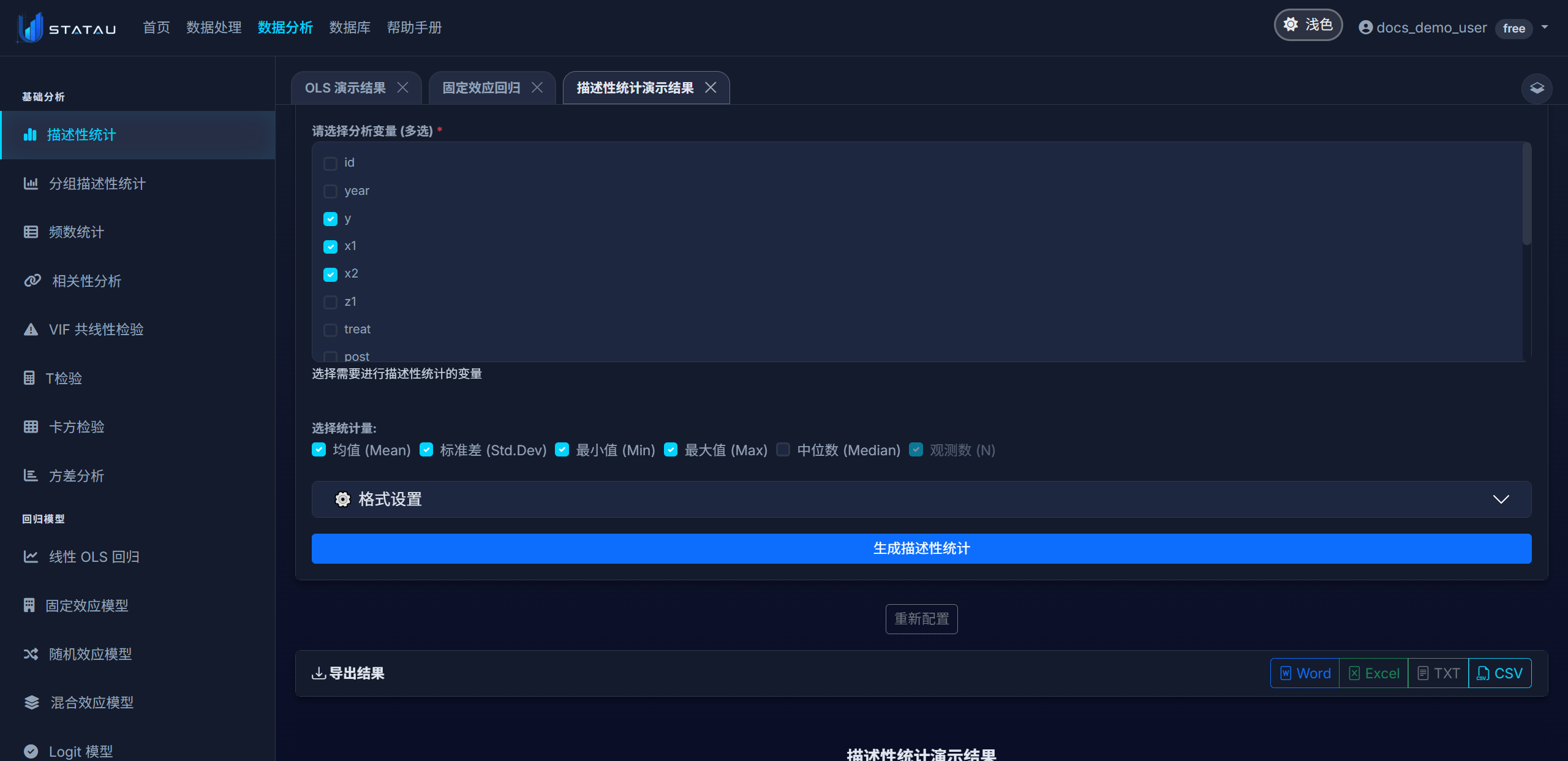Close the 固定效应回归 tab
This screenshot has height=761, width=1568.
537,88
